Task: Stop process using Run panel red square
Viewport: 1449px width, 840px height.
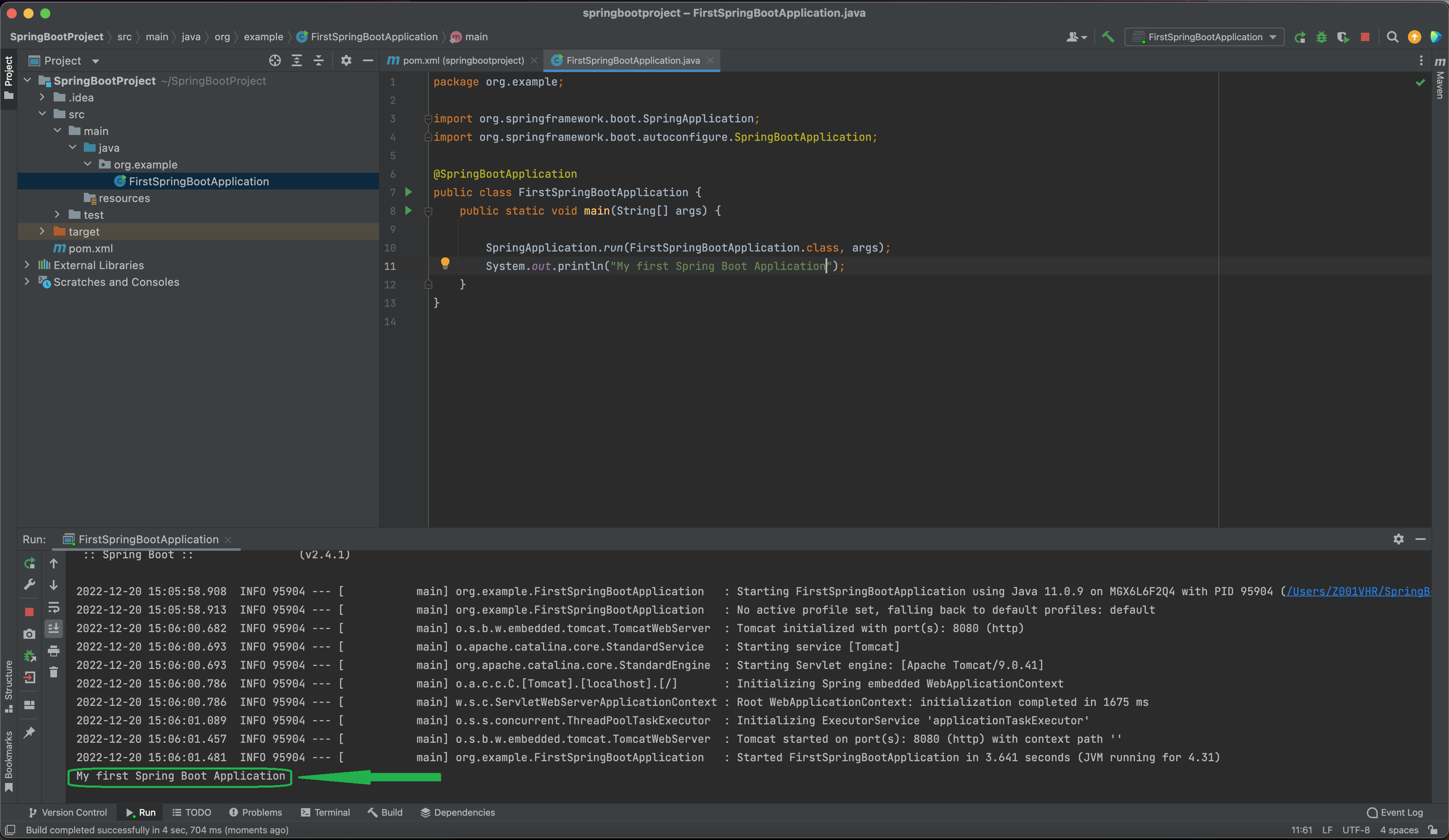Action: coord(29,612)
